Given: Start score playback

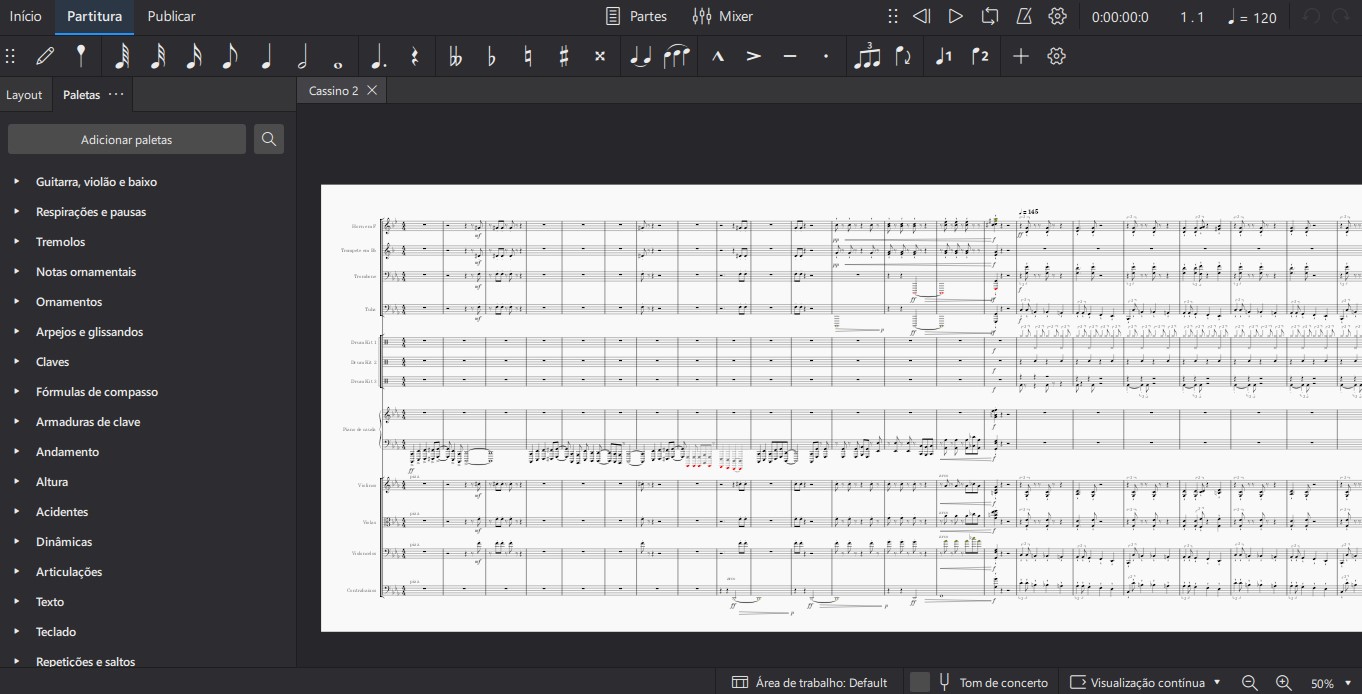Looking at the screenshot, I should (x=955, y=16).
